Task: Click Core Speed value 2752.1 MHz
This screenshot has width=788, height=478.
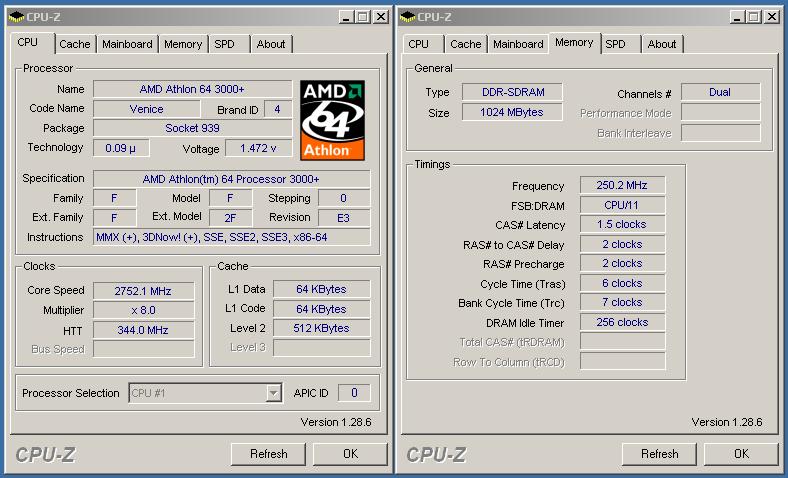Action: [143, 291]
